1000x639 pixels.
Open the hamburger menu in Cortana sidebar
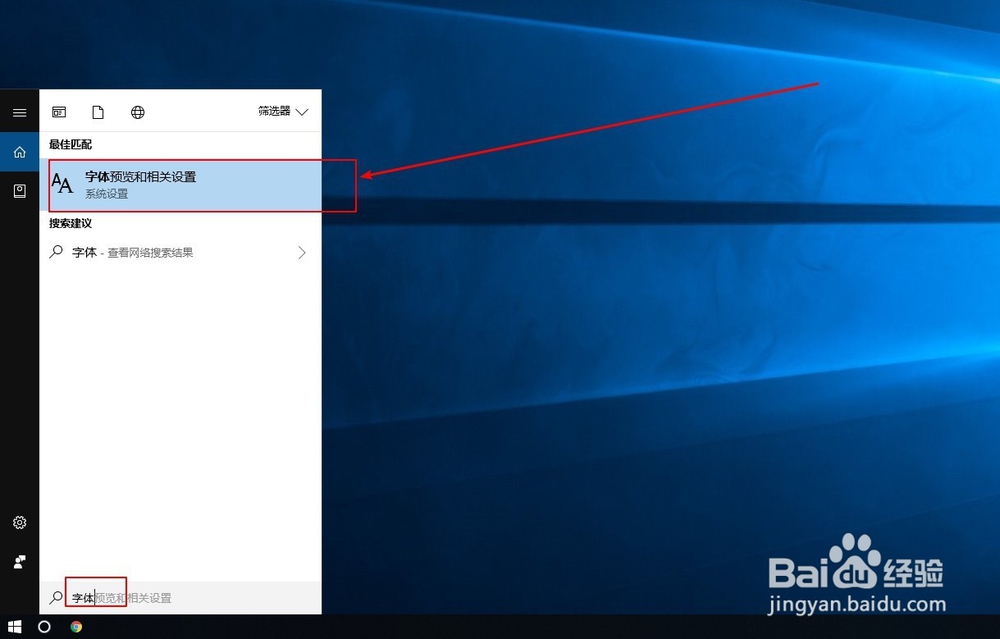[20, 113]
